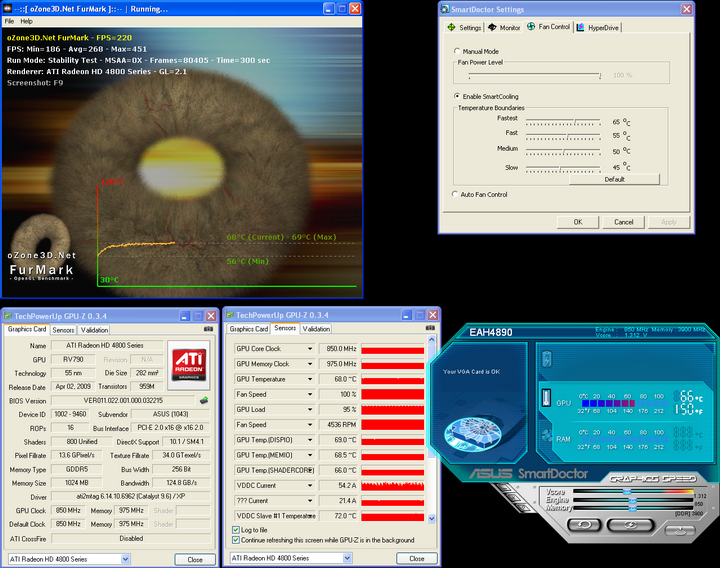Open the FurMark Help menu
Image resolution: width=720 pixels, height=568 pixels.
pyautogui.click(x=27, y=21)
